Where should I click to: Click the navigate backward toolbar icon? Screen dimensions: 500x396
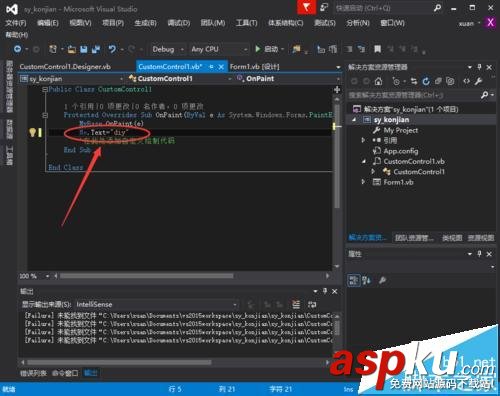click(x=17, y=49)
